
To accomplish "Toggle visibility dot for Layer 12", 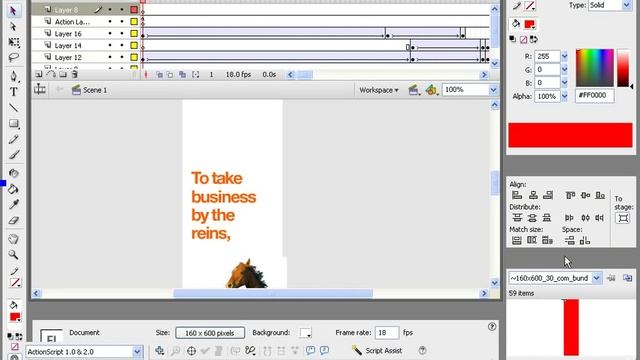I will (x=110, y=57).
